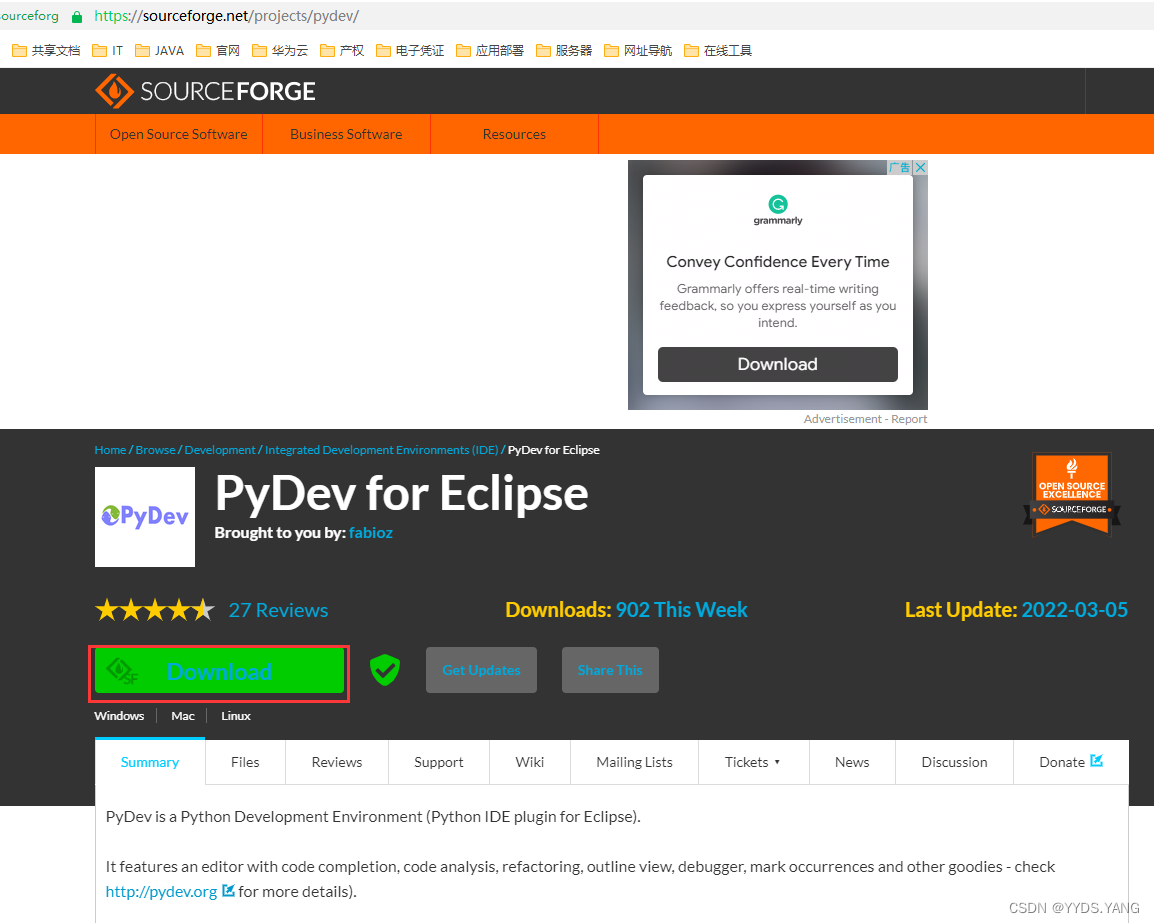Click the green secure padlock icon
The width and height of the screenshot is (1154, 923).
tap(77, 16)
